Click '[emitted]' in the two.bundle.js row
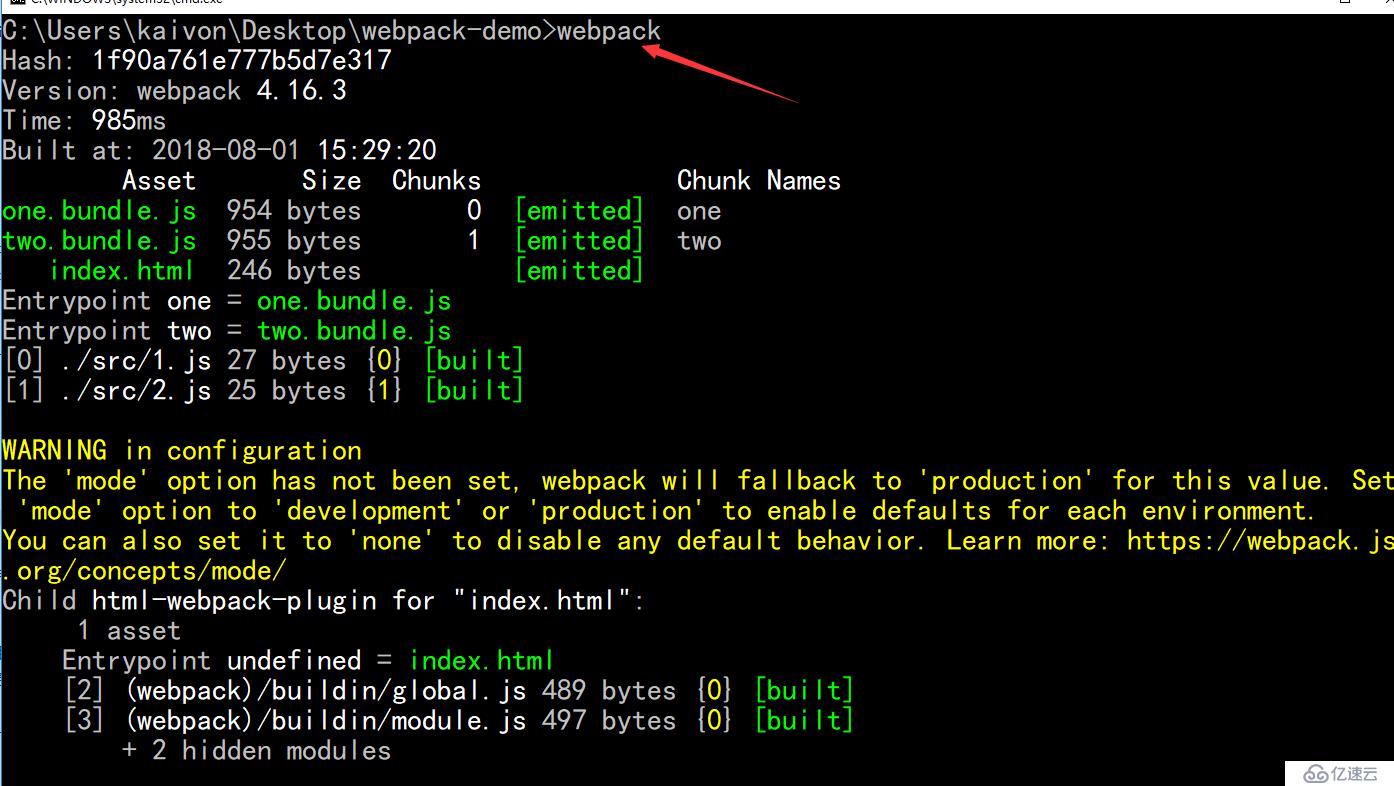This screenshot has width=1394, height=786. click(579, 241)
